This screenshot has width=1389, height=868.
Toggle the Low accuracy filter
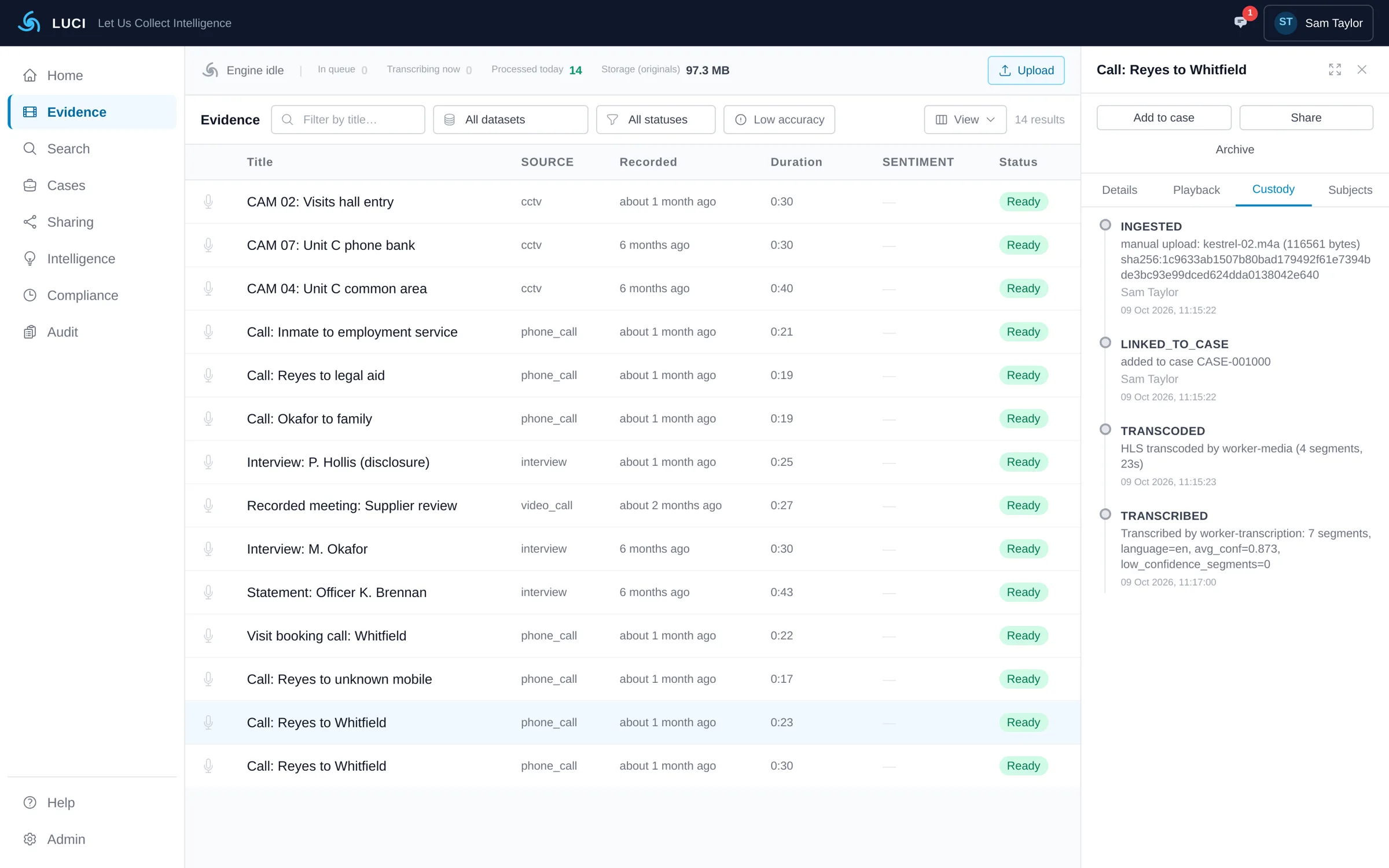click(x=779, y=120)
